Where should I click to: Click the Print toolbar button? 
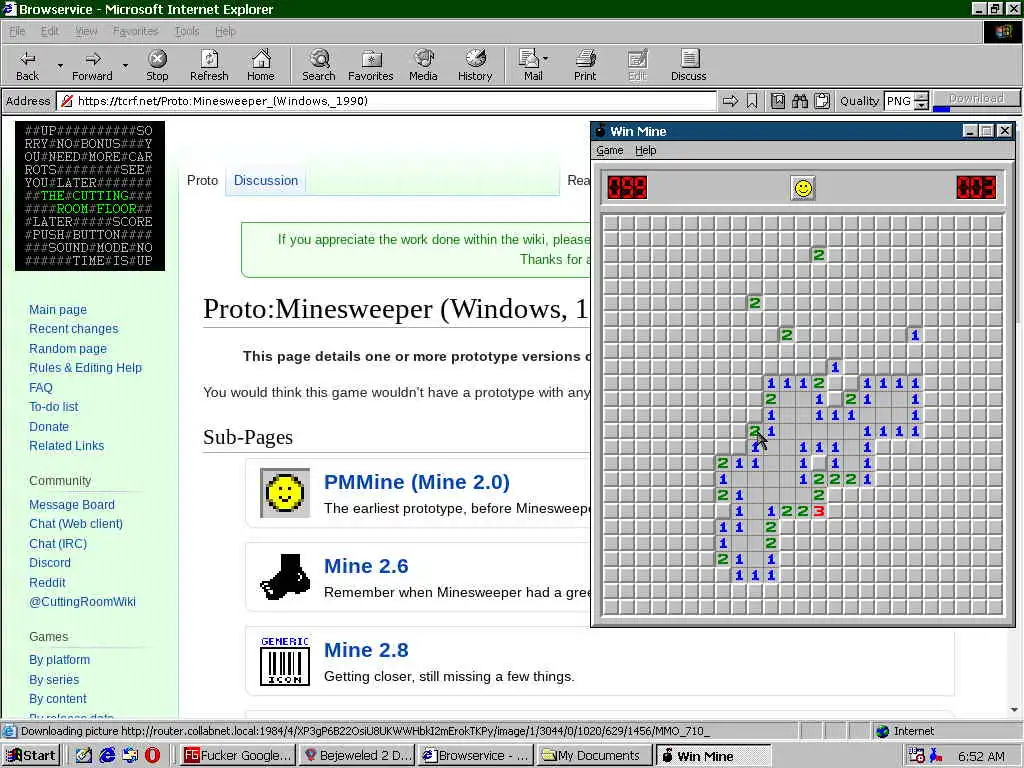coord(585,66)
